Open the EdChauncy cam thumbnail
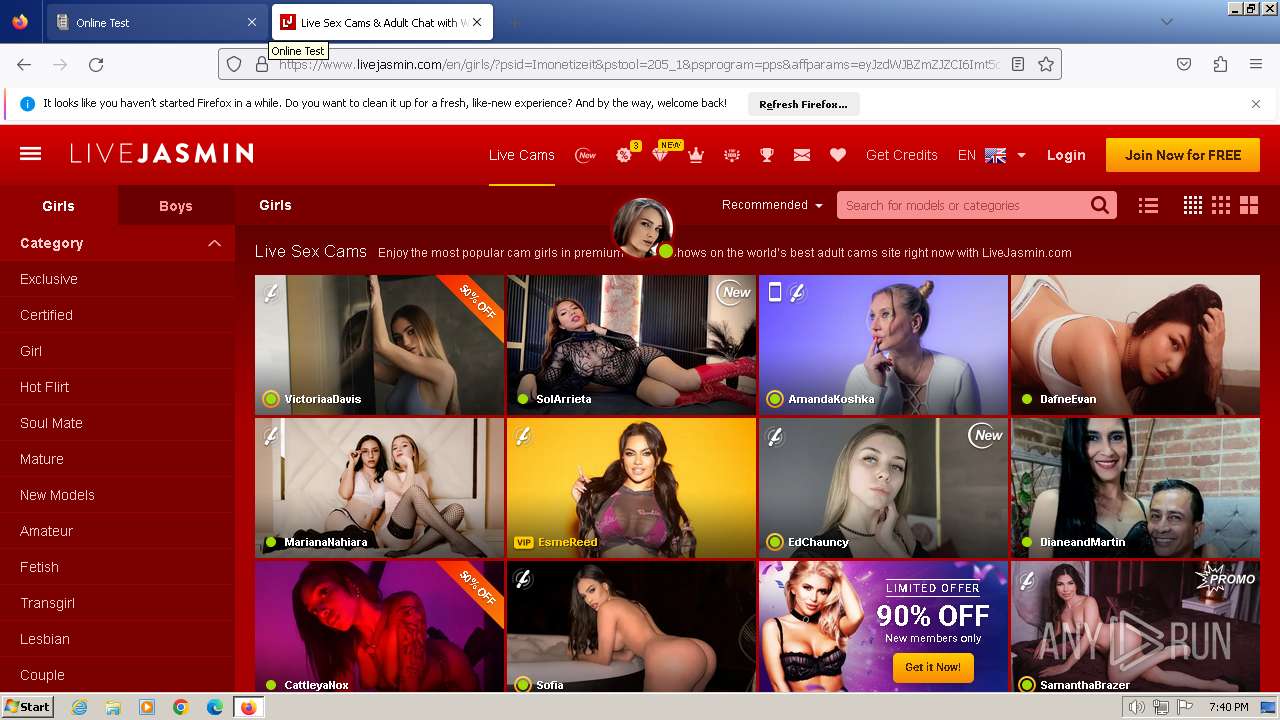 click(x=883, y=488)
